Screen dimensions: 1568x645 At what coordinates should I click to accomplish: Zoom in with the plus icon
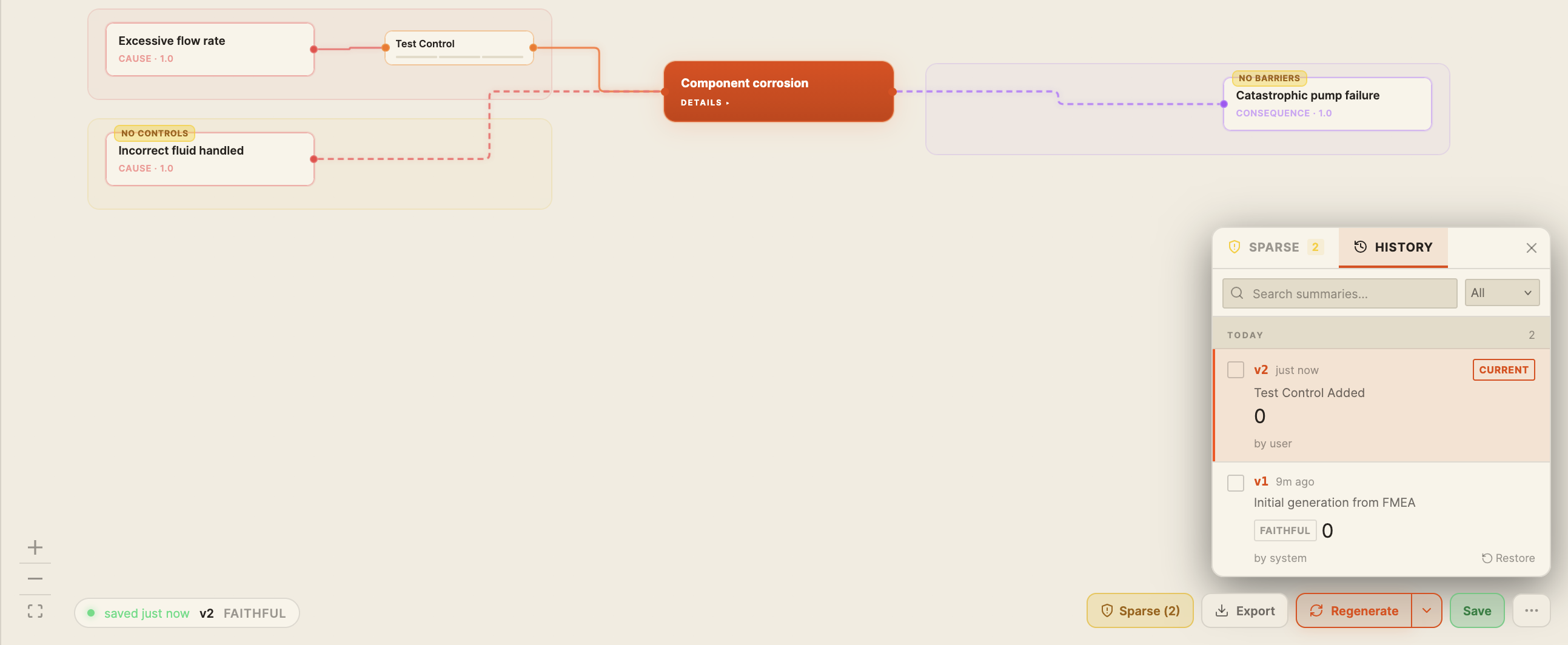point(35,547)
